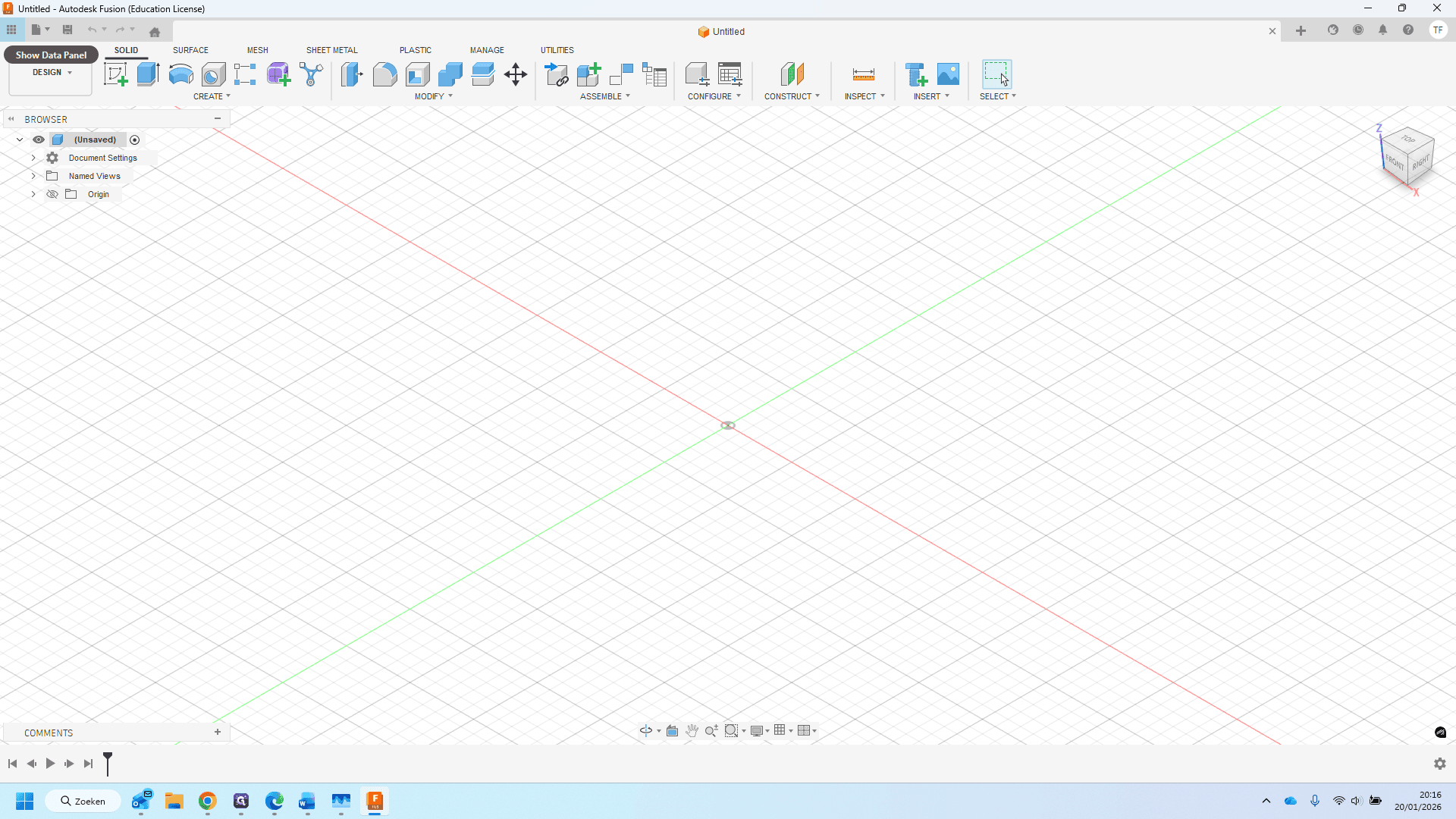
Task: Expand the COMMENTS panel with plus
Action: point(218,733)
